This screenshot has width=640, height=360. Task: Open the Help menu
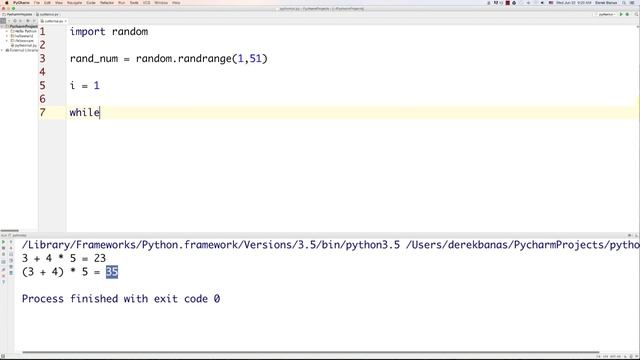[176, 3]
